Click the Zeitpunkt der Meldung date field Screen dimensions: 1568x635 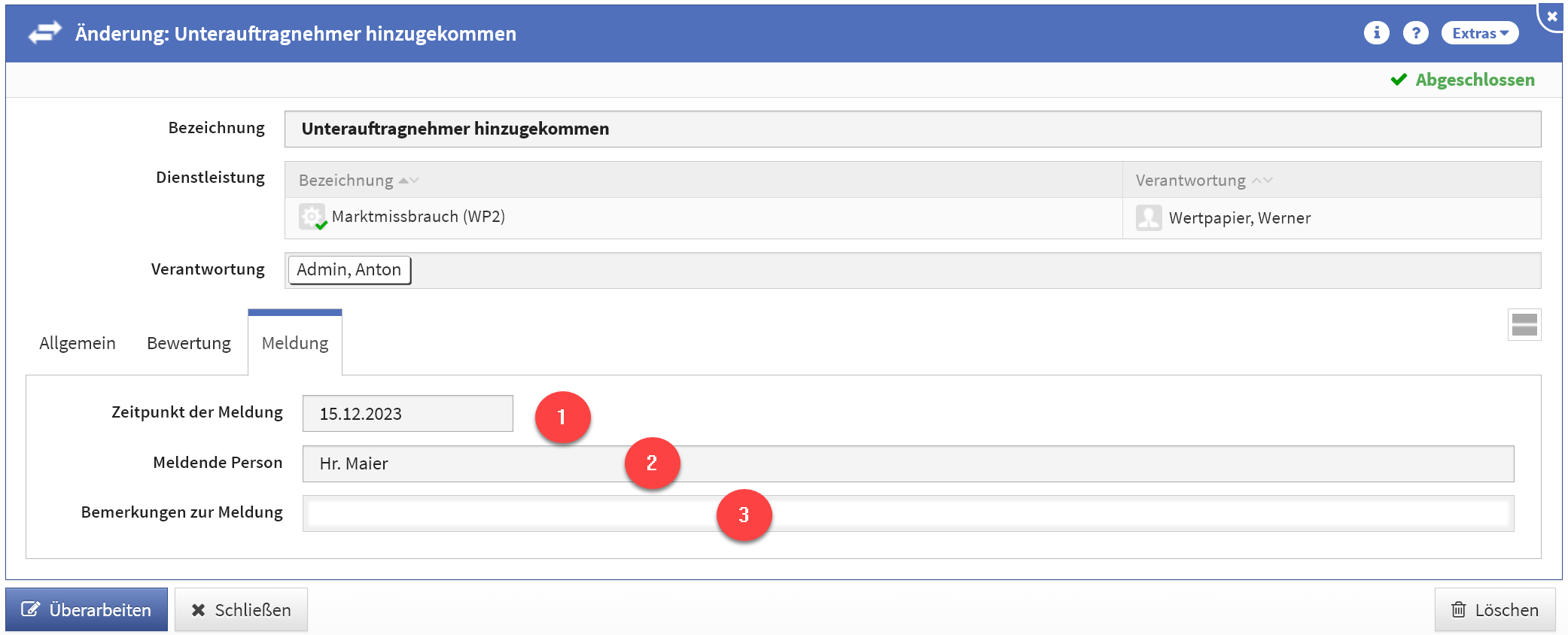click(x=407, y=414)
